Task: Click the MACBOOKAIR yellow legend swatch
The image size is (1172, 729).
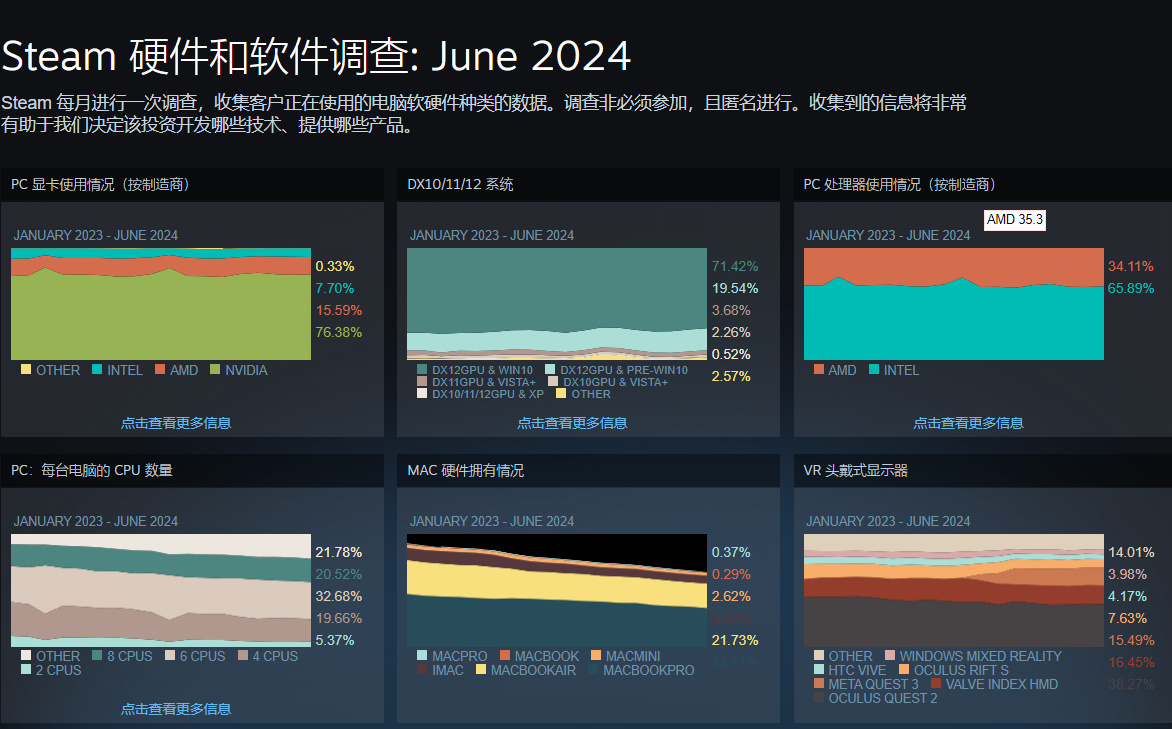Action: 481,669
